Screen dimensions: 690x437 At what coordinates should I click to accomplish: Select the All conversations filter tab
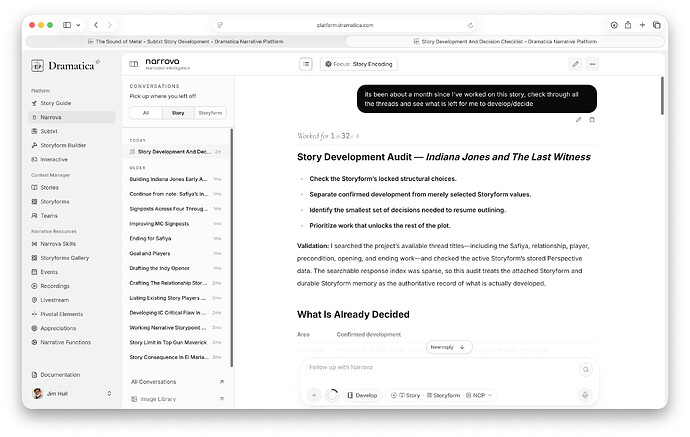tap(146, 113)
